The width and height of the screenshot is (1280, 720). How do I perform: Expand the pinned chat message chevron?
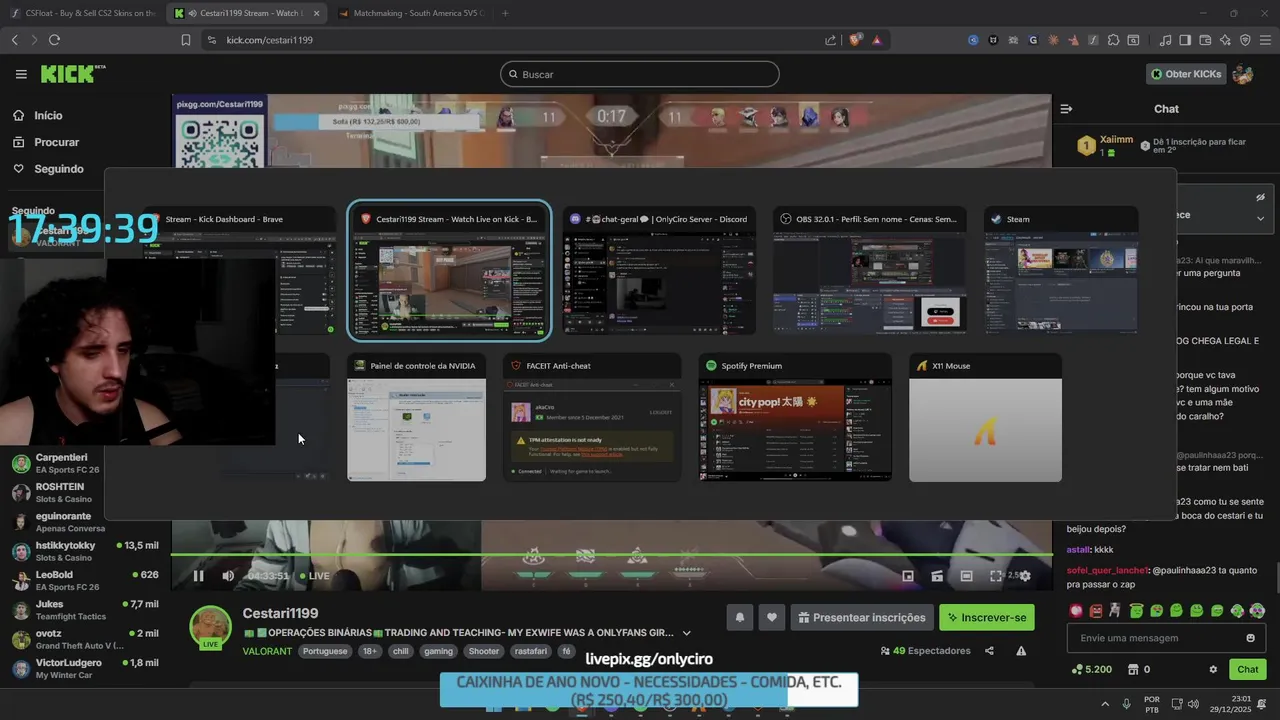(x=1260, y=218)
